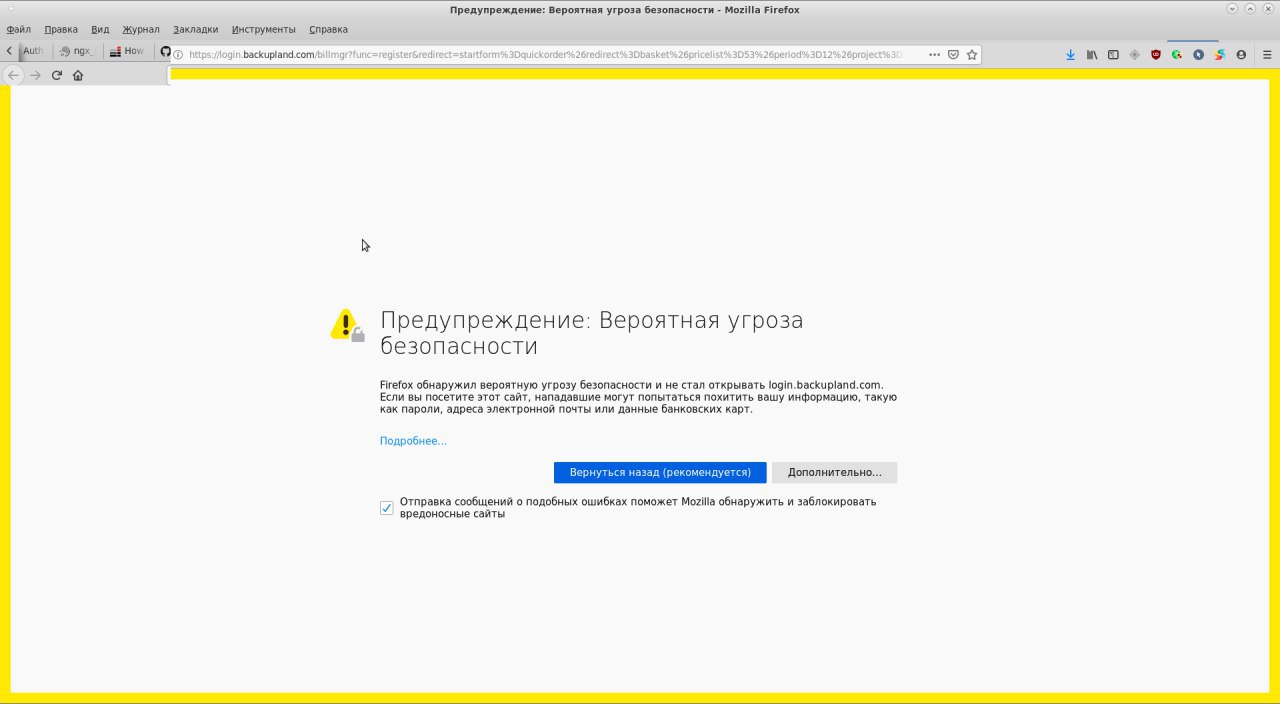Image resolution: width=1280 pixels, height=704 pixels.
Task: Click the Подробнее… link
Action: click(x=413, y=441)
